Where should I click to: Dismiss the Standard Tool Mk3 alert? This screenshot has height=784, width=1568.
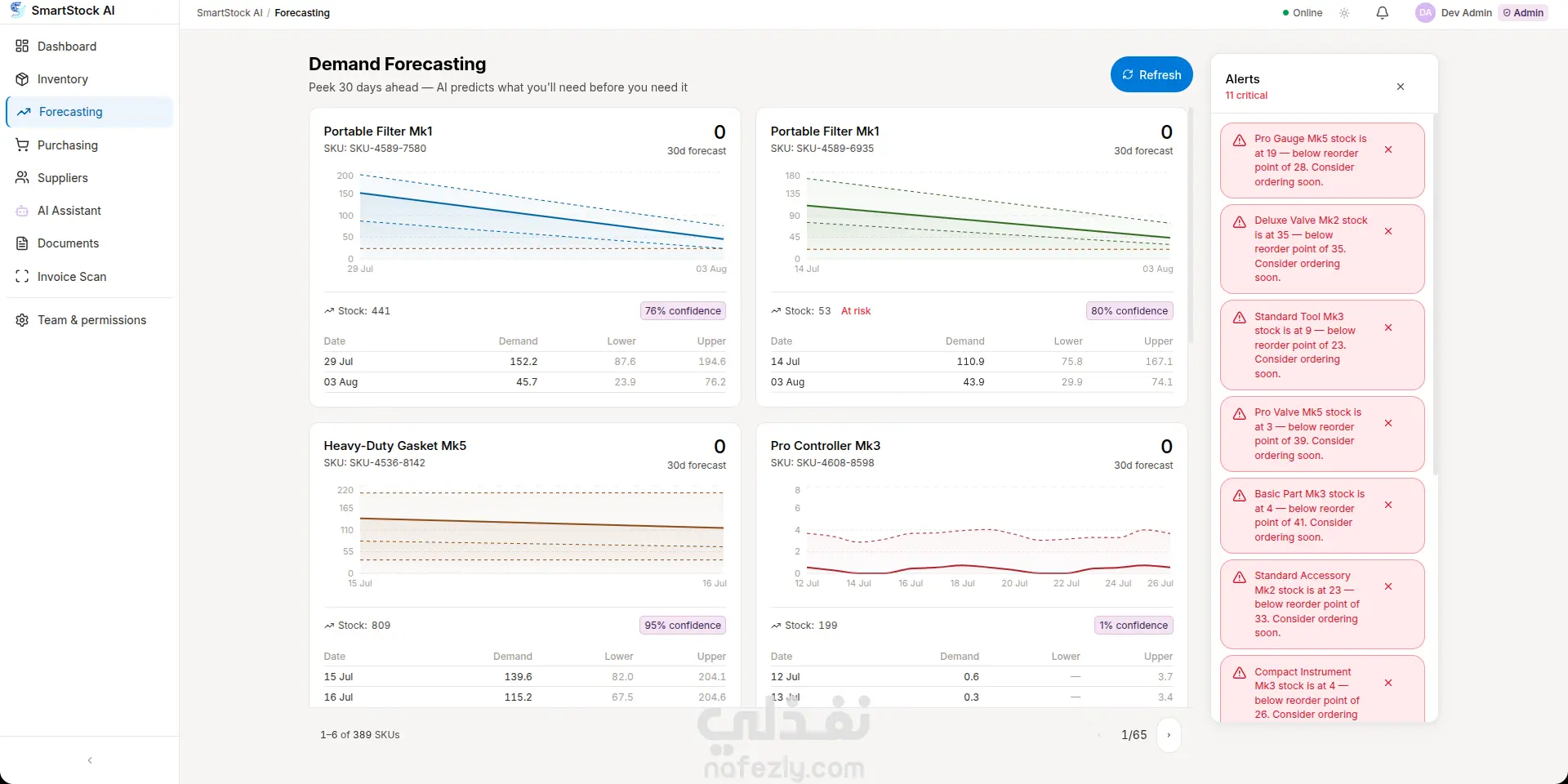pyautogui.click(x=1388, y=327)
